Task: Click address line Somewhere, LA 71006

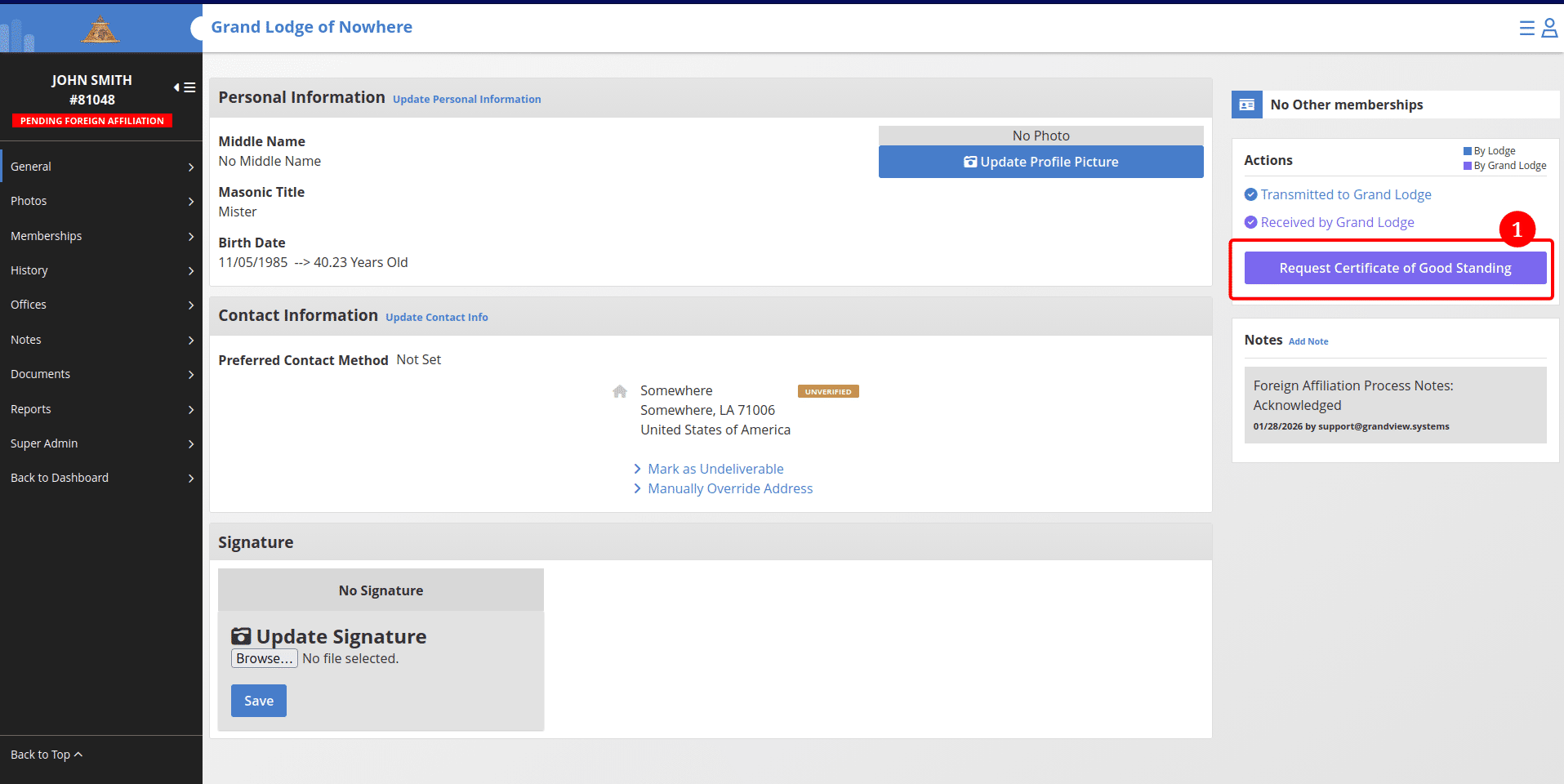Action: coord(707,410)
